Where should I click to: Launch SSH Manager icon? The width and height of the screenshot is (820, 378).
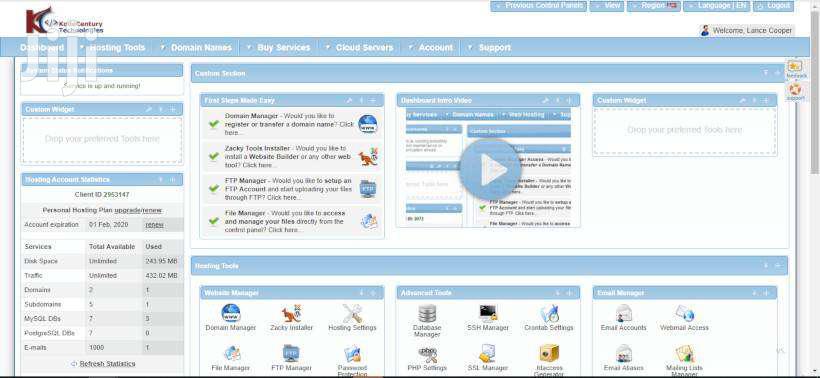pos(488,313)
